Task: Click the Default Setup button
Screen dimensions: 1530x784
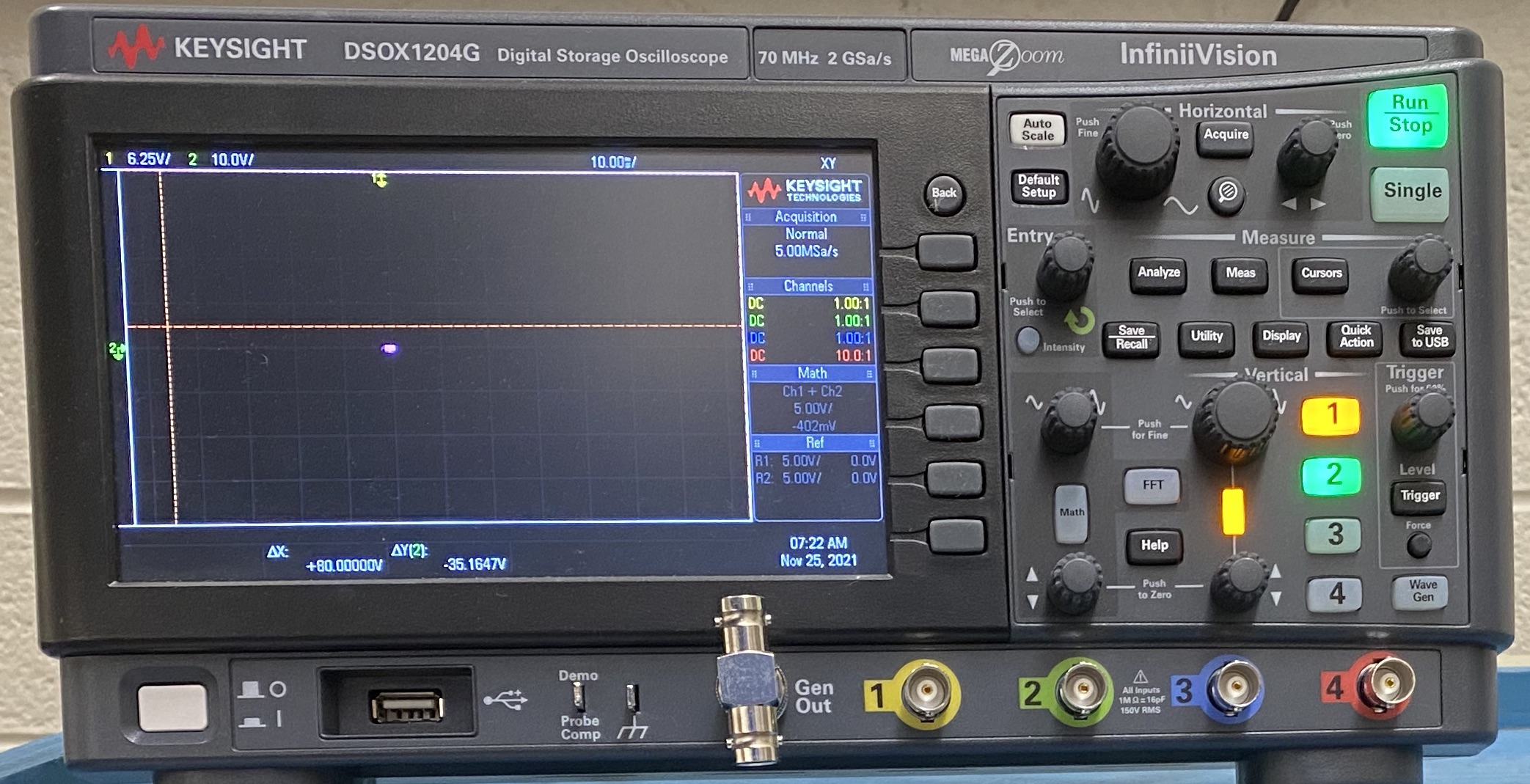Action: coord(1038,186)
